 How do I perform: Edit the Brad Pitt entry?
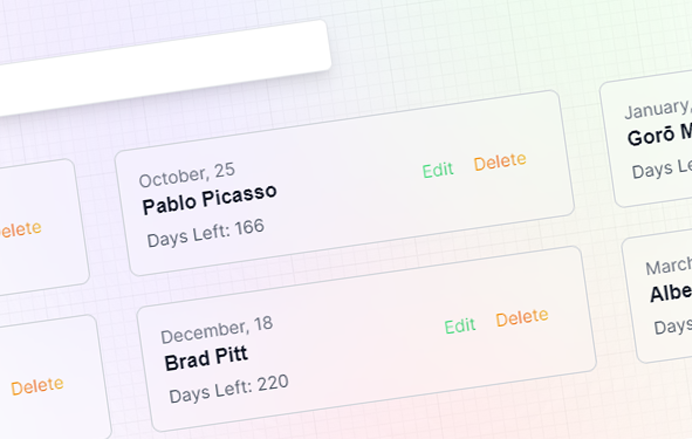coord(460,326)
